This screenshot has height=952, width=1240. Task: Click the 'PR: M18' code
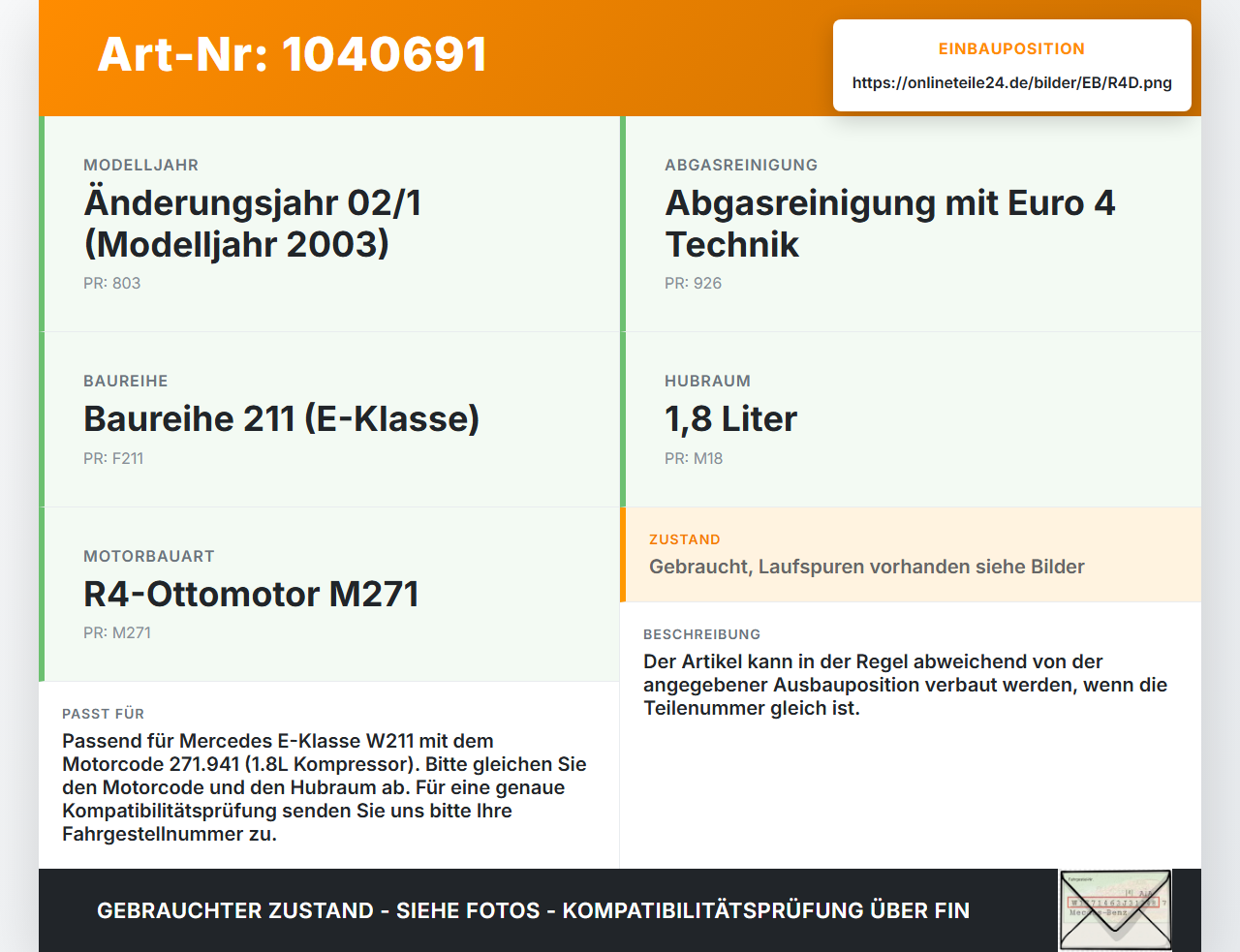coord(694,458)
